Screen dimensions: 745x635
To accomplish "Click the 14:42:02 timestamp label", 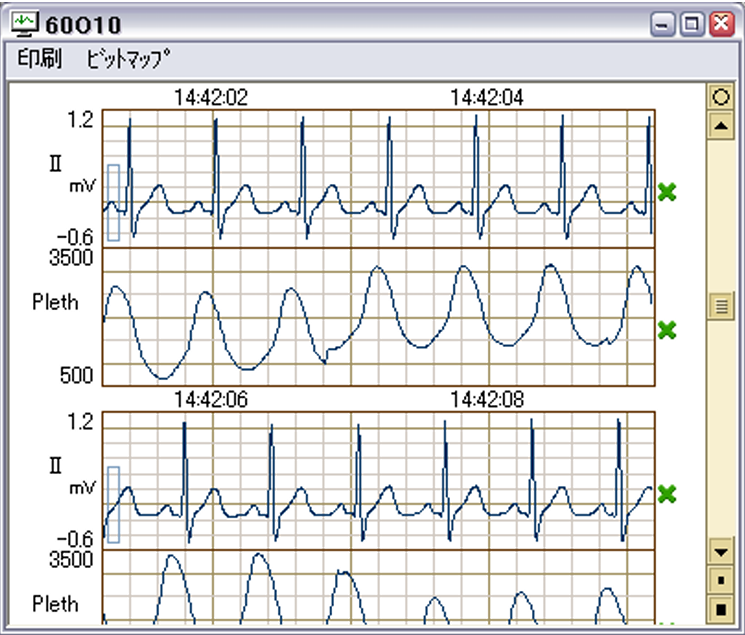I will pyautogui.click(x=211, y=97).
